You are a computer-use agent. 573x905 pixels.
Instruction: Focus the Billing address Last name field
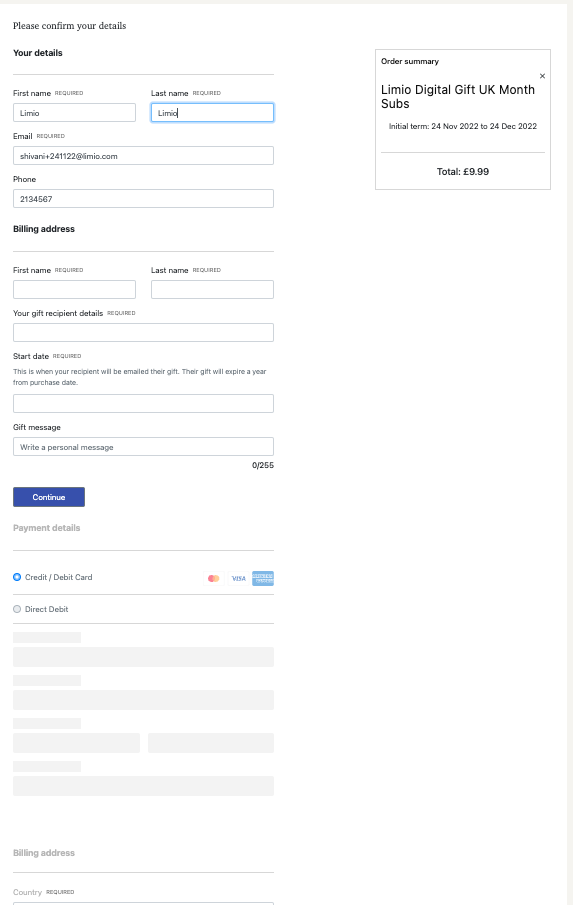click(x=212, y=290)
